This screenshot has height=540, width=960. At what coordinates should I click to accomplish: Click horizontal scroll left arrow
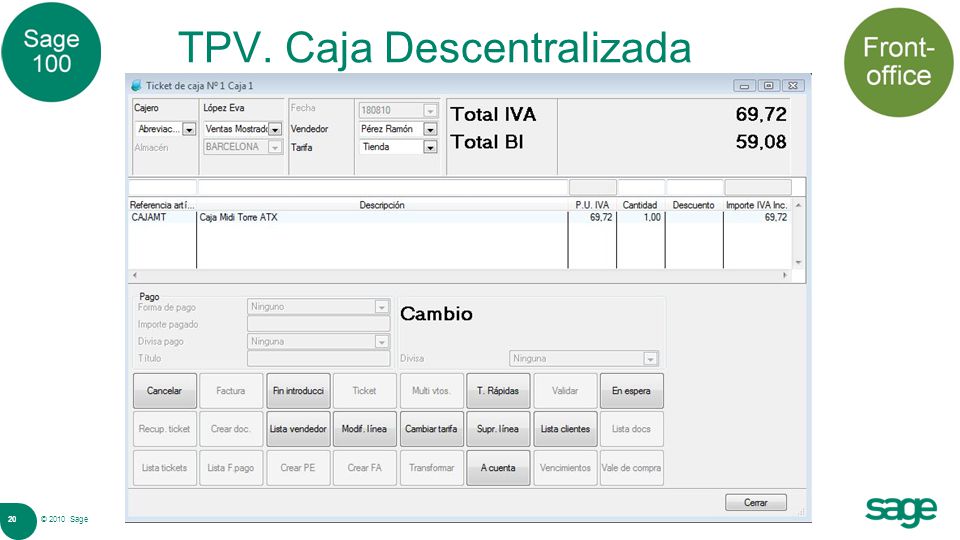pos(135,276)
